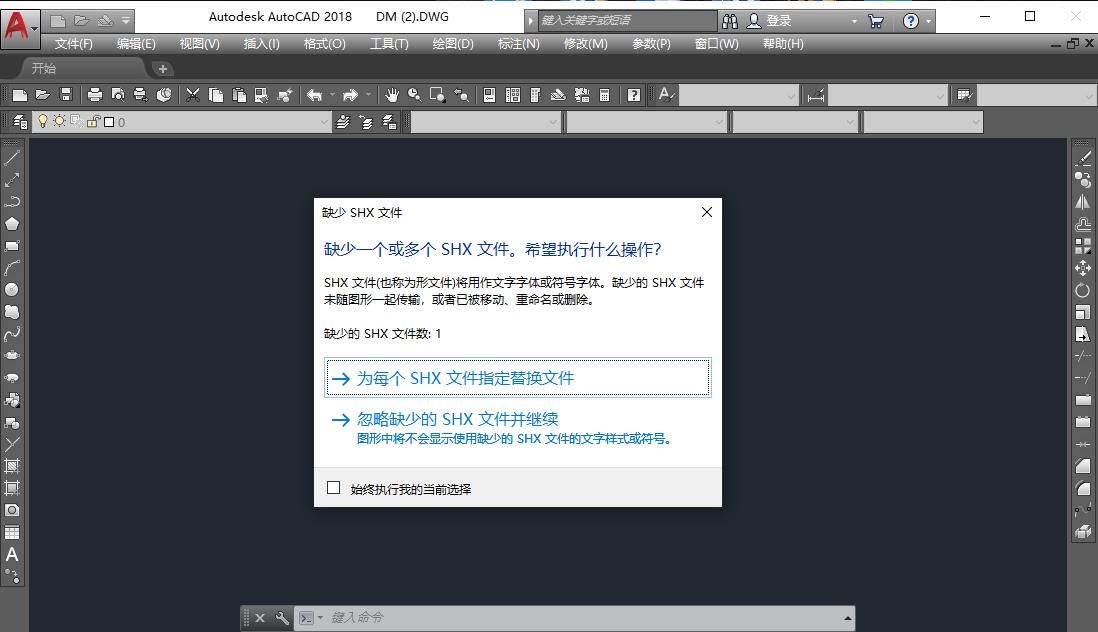Select the Circle drawing tool

12,288
